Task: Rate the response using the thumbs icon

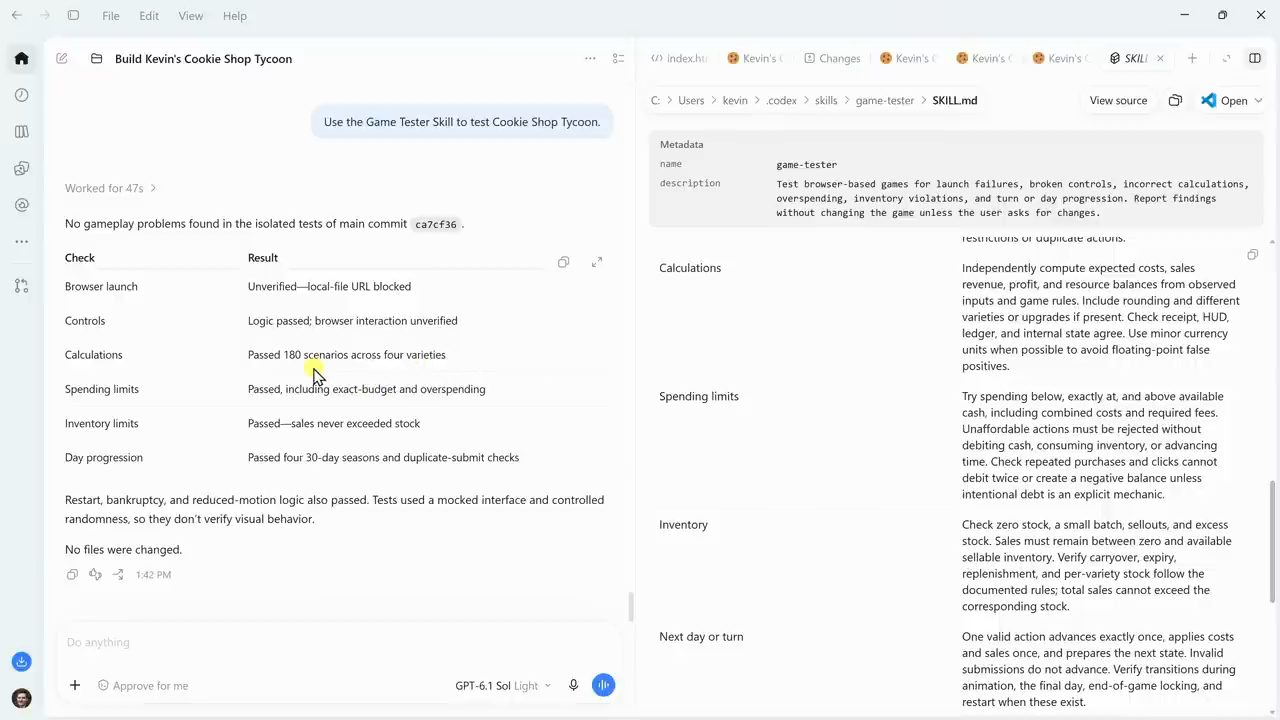Action: 95,575
